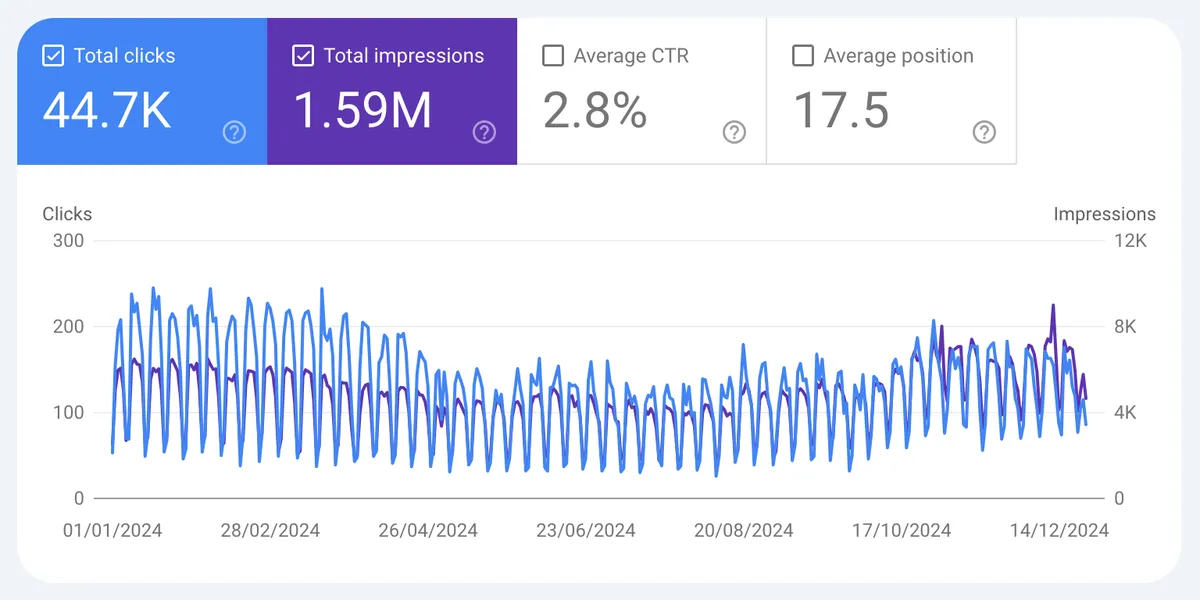Click the Average position question mark icon
The width and height of the screenshot is (1200, 600).
983,132
